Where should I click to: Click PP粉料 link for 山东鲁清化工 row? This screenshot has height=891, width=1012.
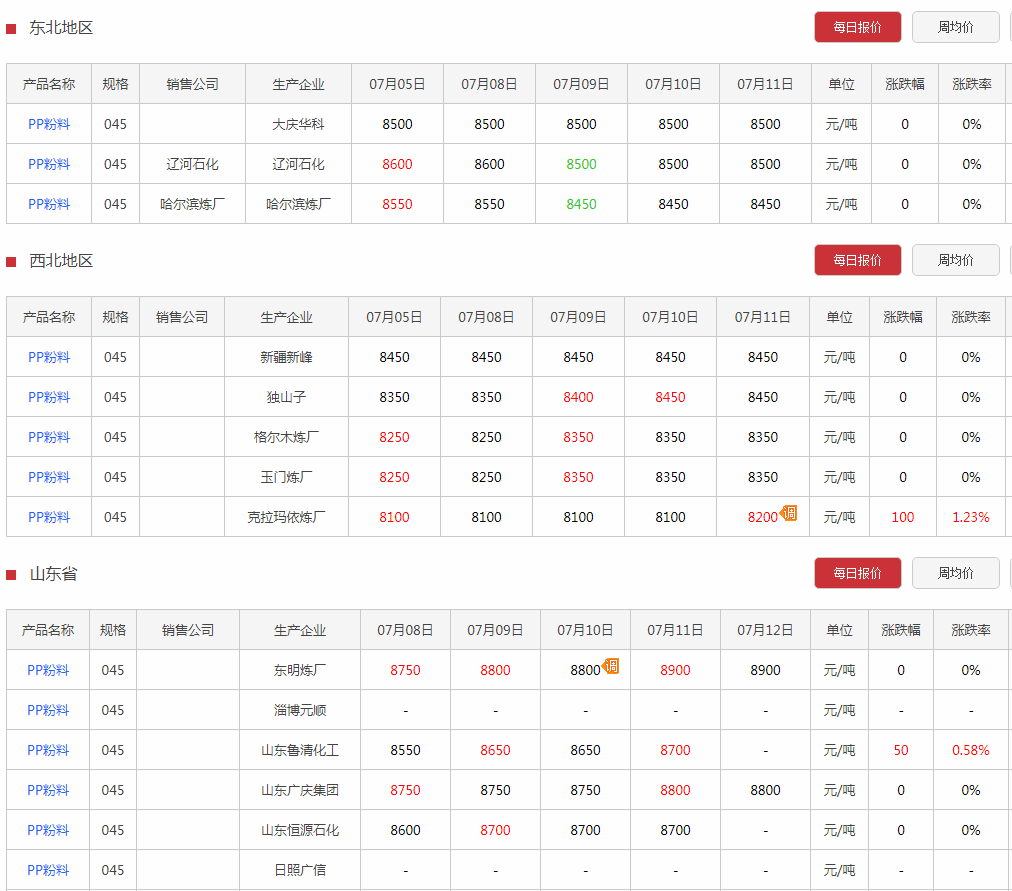pos(48,750)
